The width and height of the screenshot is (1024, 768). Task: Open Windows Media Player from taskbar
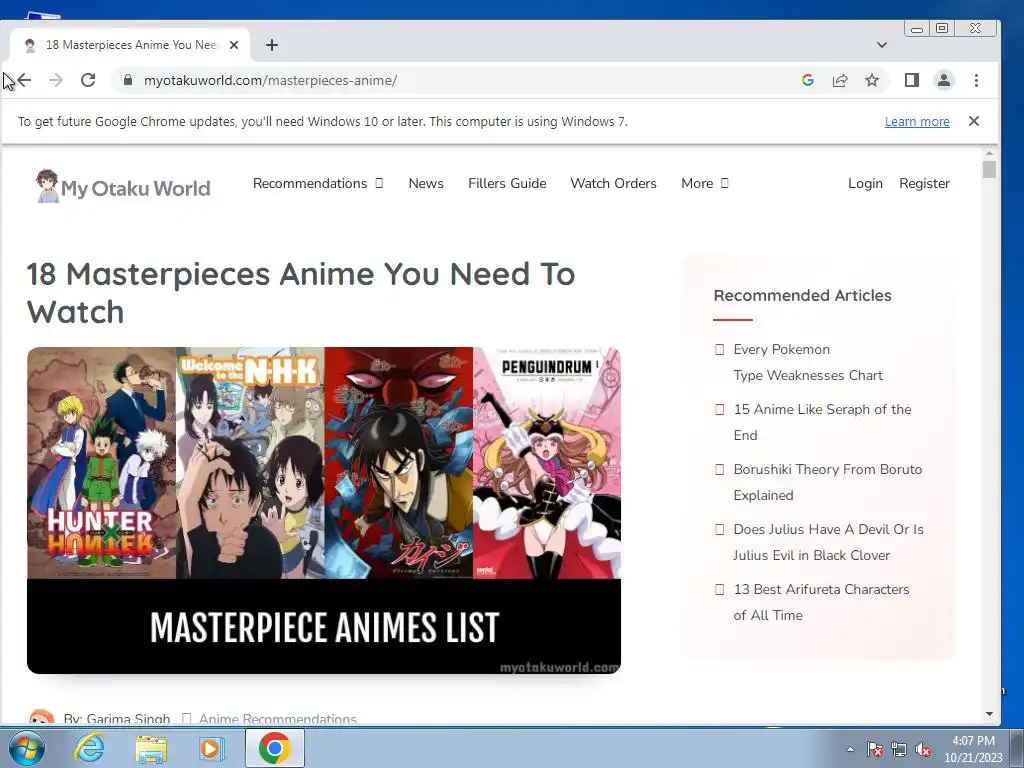point(212,748)
